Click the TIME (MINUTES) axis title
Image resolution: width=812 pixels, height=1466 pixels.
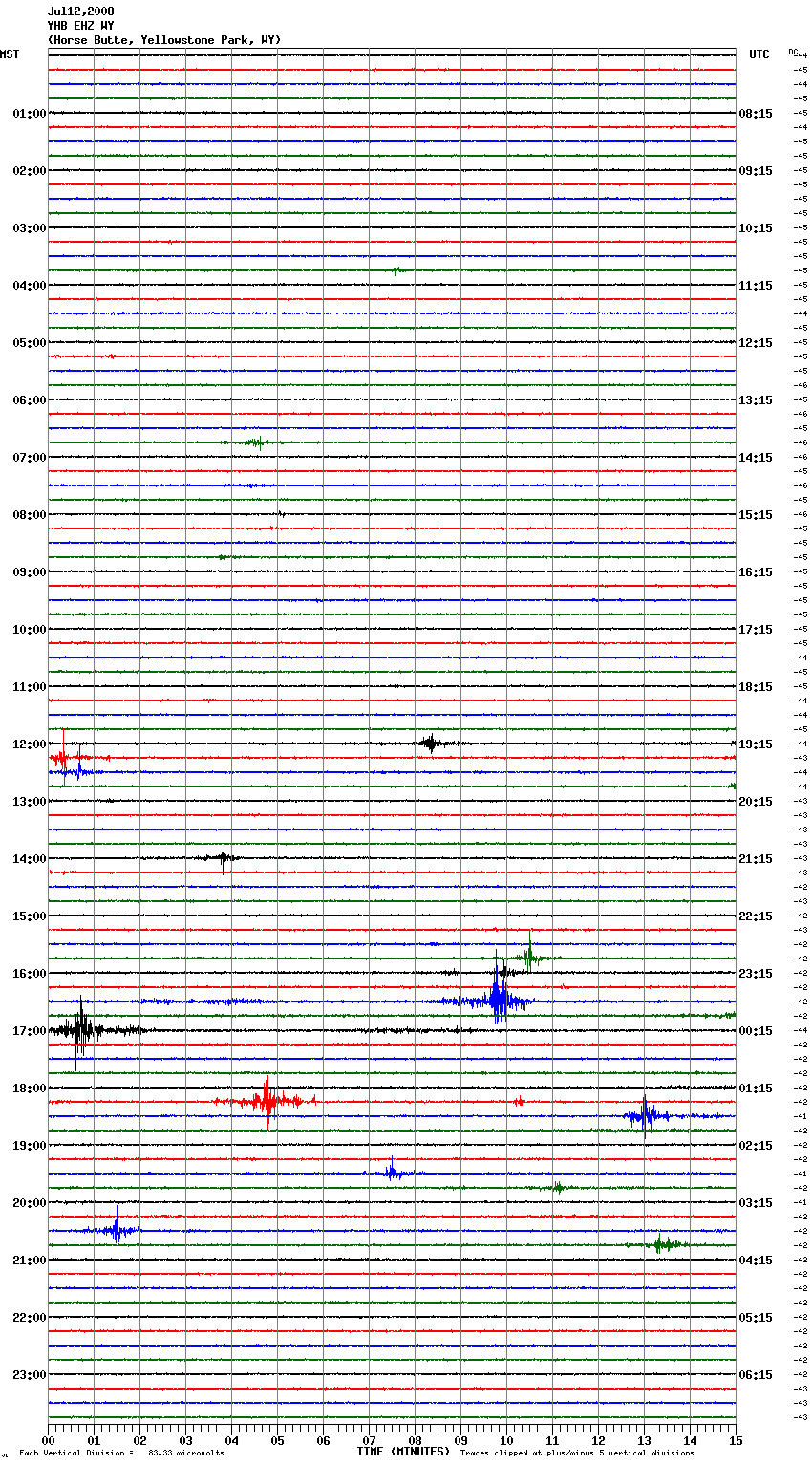click(x=403, y=1452)
